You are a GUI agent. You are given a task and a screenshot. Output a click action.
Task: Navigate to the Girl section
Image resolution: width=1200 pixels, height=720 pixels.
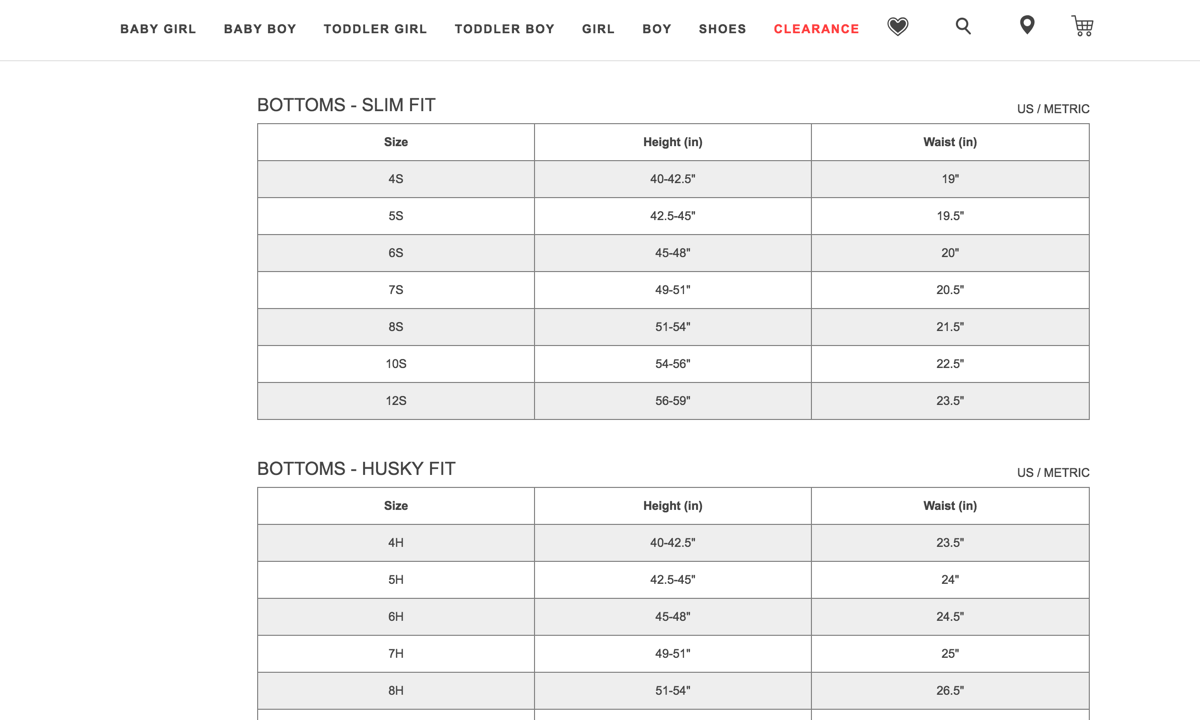pos(598,29)
